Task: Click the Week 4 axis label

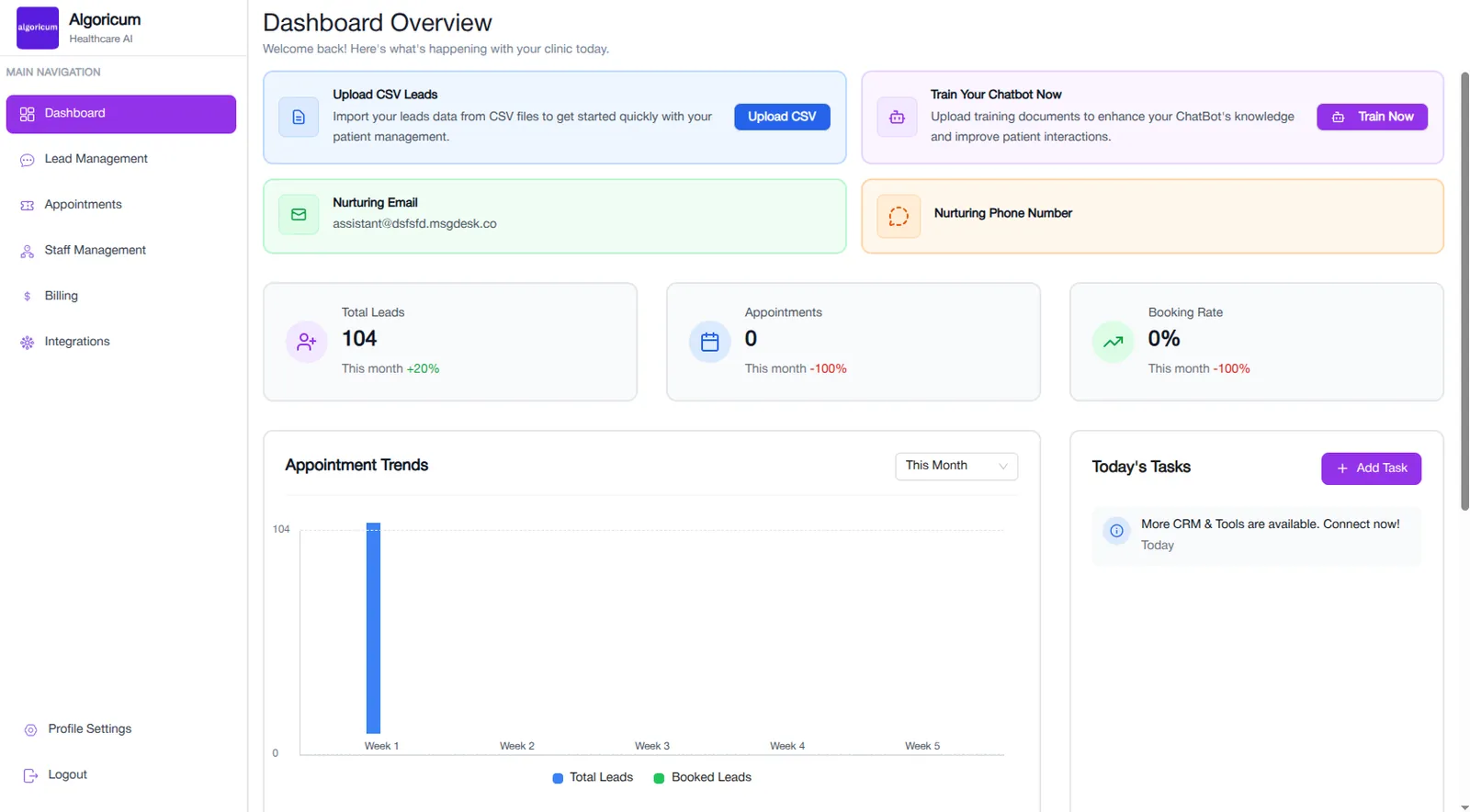Action: click(787, 747)
